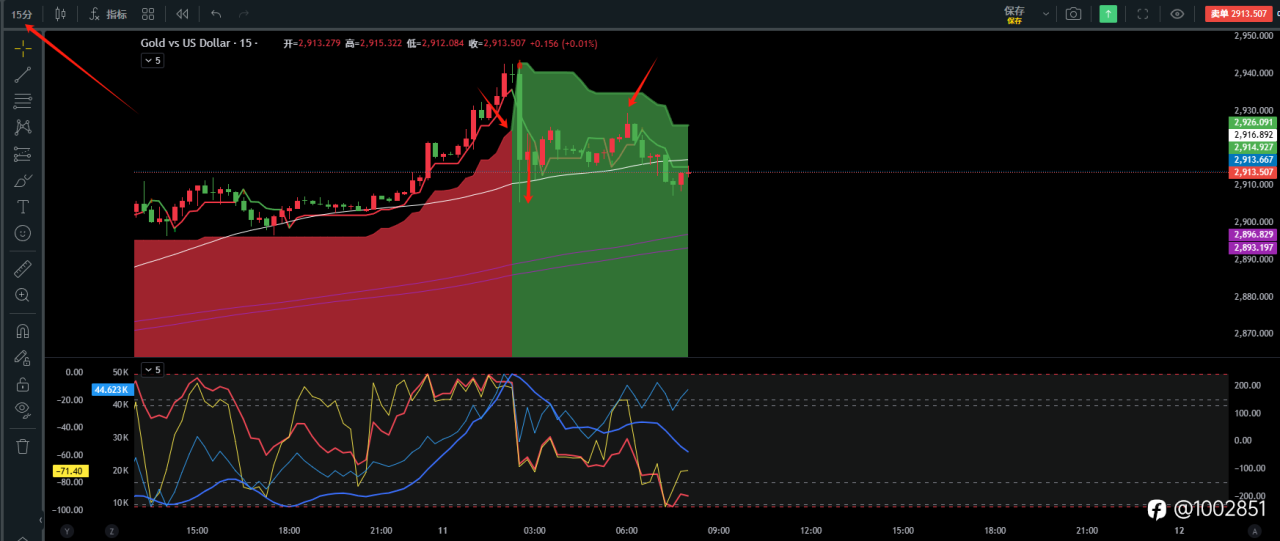Select the ruler measure tool
The width and height of the screenshot is (1280, 541).
point(22,269)
